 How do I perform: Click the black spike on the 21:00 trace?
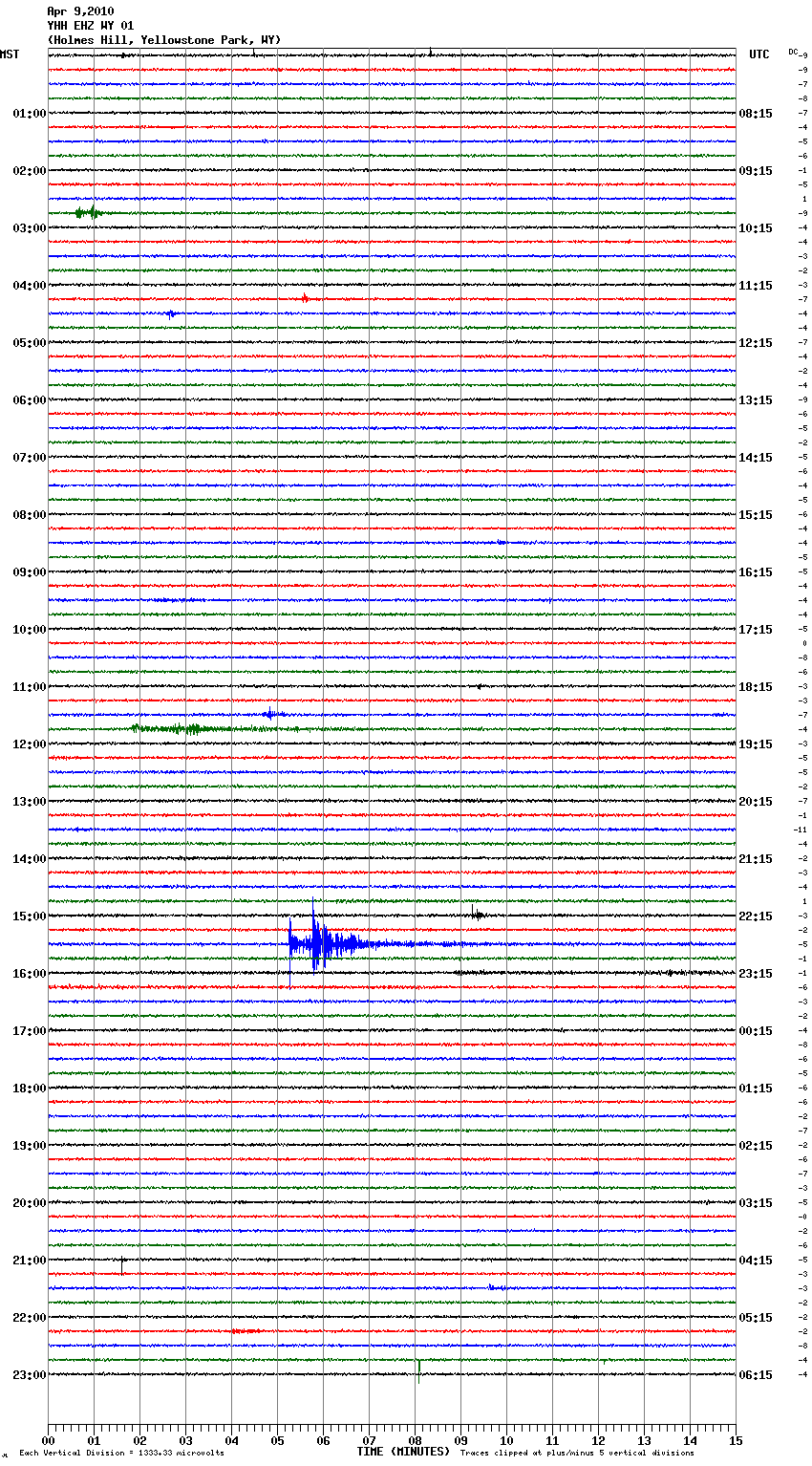coord(122,1263)
